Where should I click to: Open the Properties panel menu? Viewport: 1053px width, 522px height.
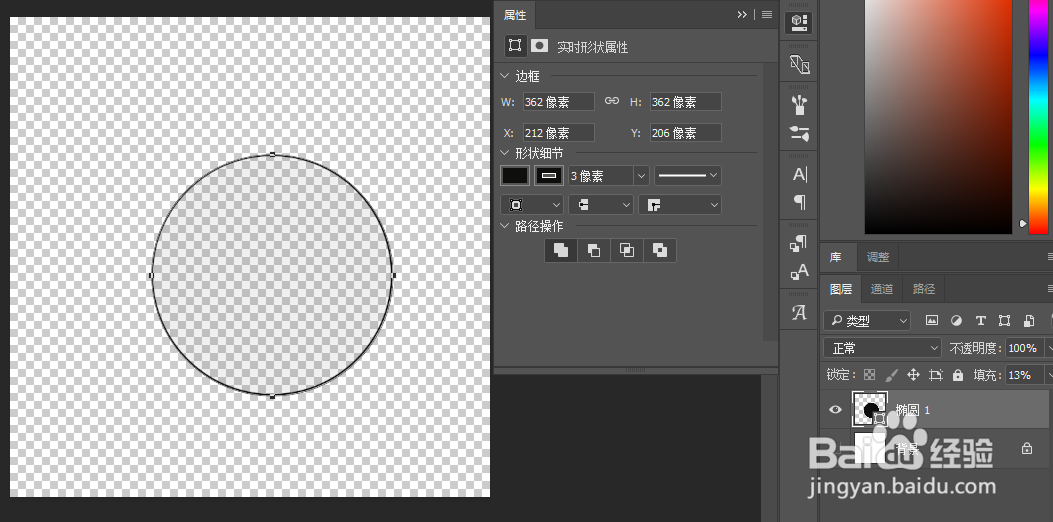click(x=767, y=14)
